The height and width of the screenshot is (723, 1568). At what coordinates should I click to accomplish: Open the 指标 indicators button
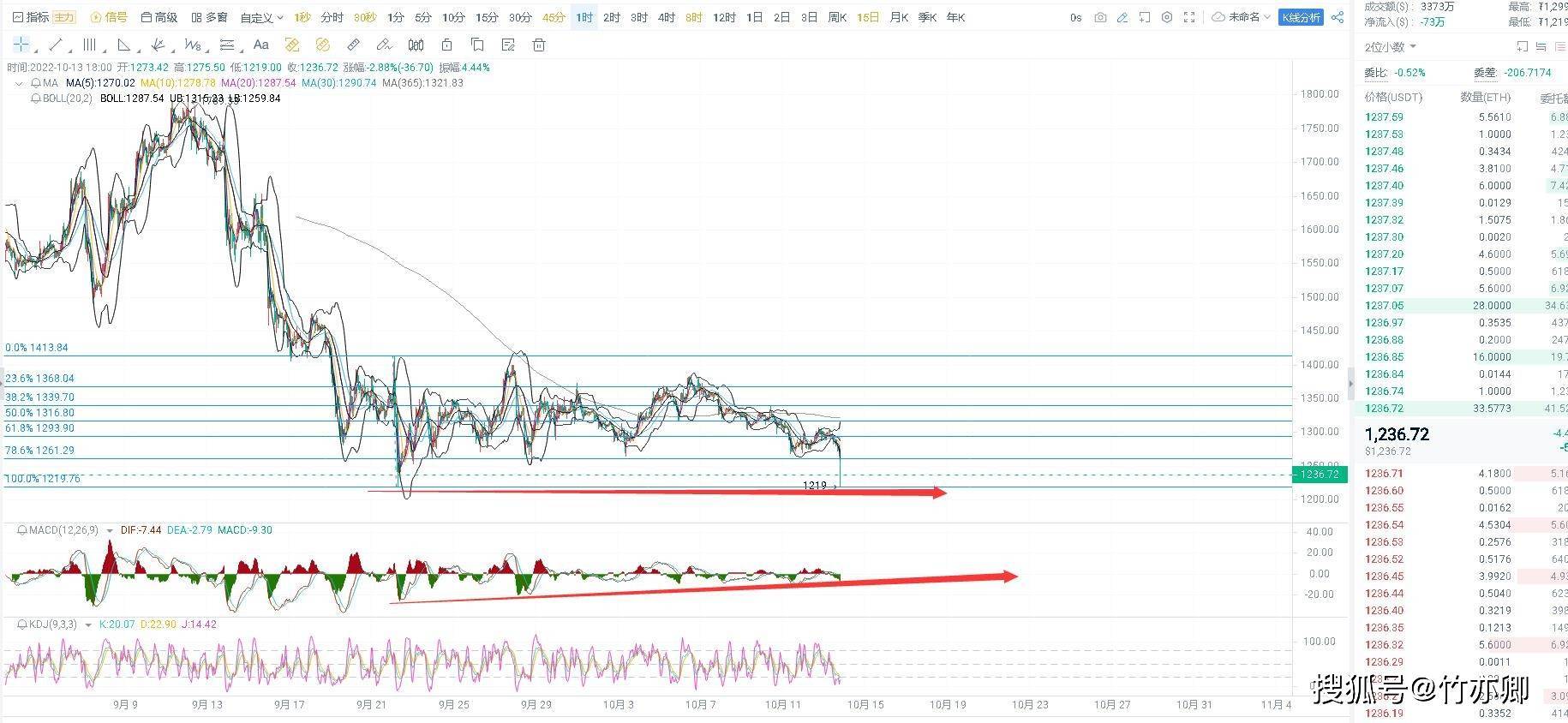point(31,17)
